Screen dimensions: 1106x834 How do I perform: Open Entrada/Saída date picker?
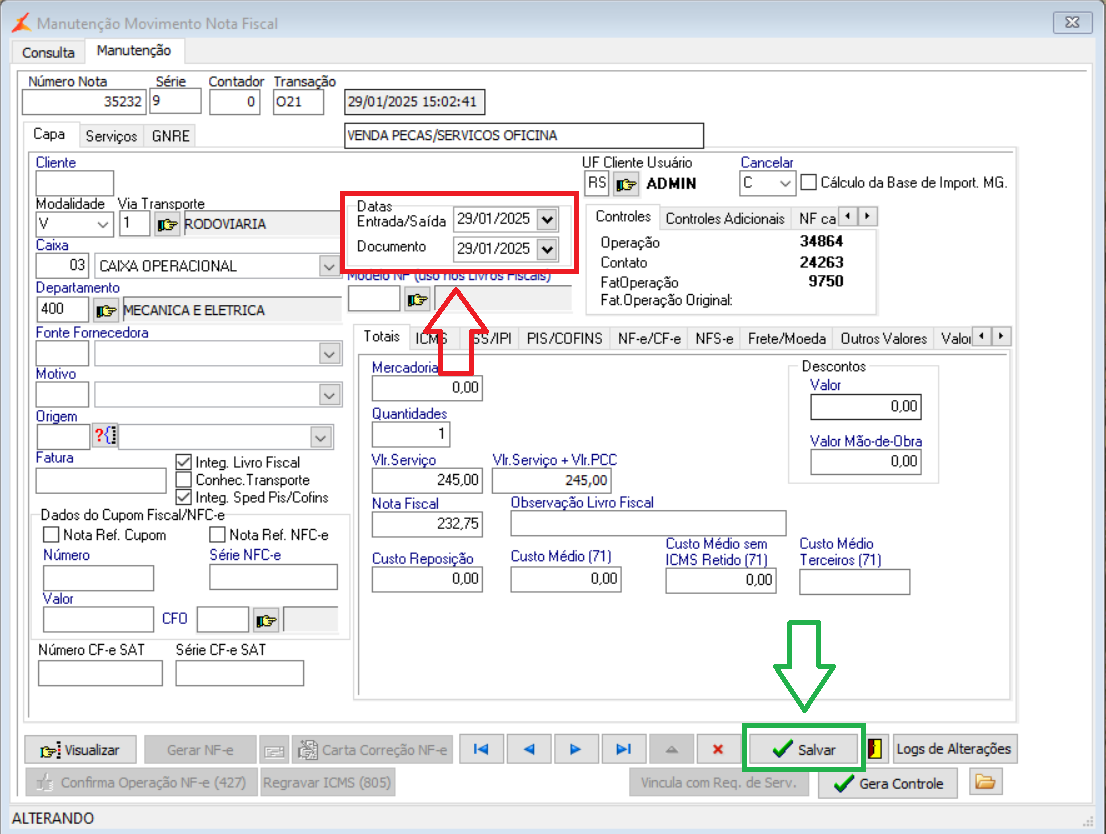(x=547, y=219)
